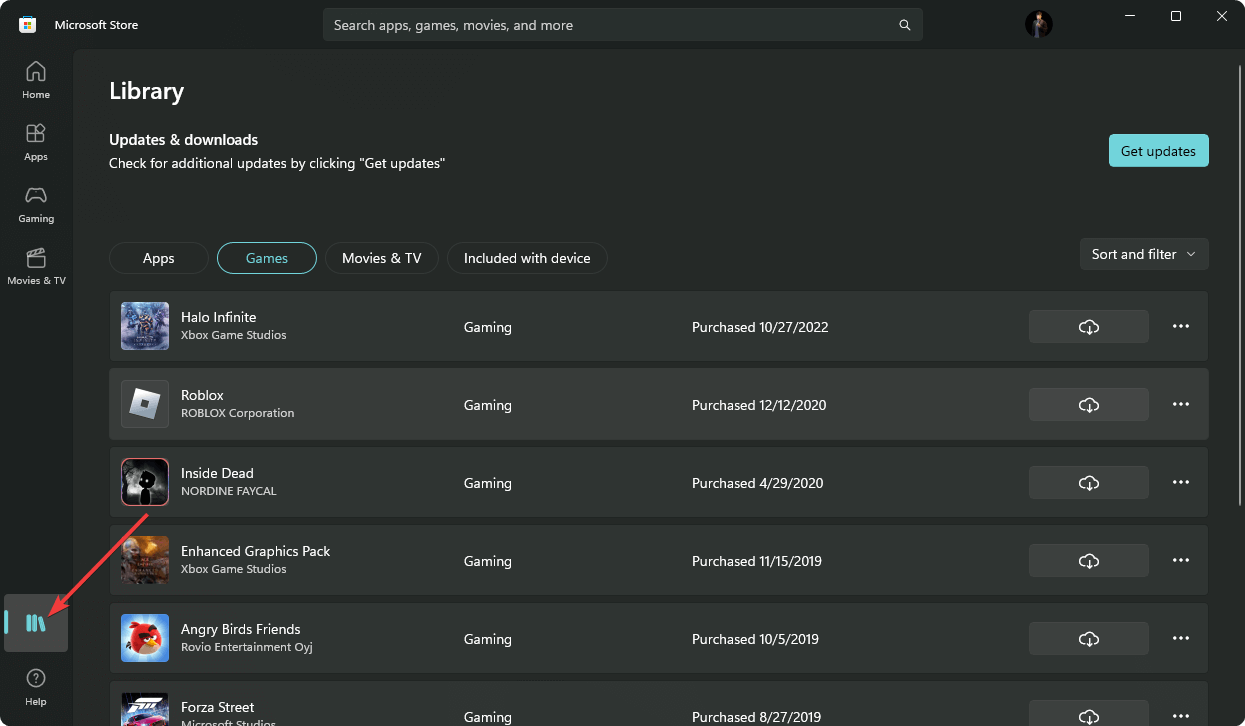Viewport: 1245px width, 726px height.
Task: Download Enhanced Graphics Pack via cloud icon
Action: click(1089, 561)
